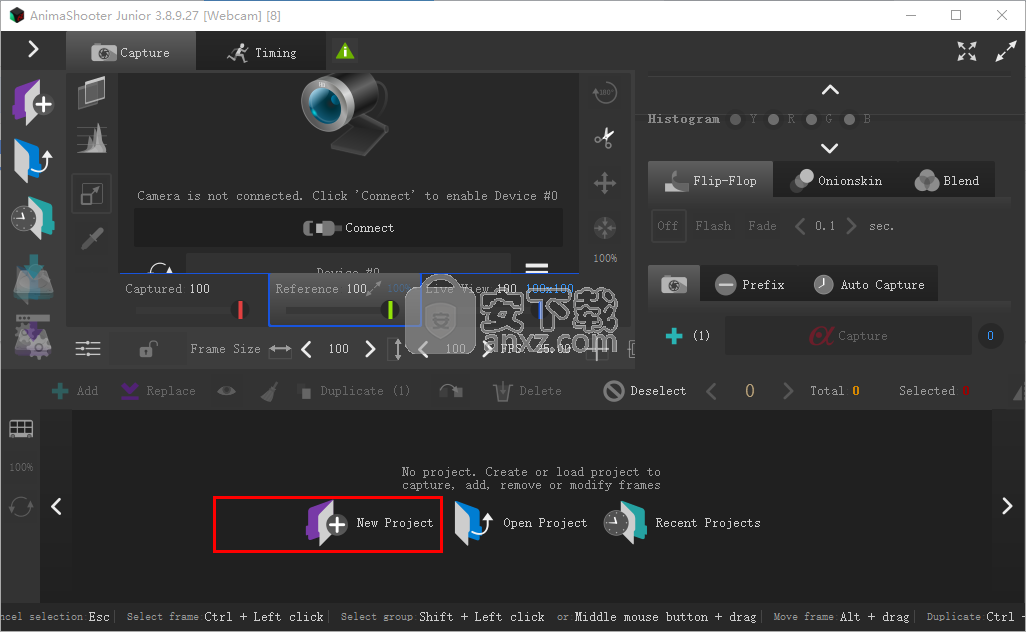Click the scale preview icon

pyautogui.click(x=92, y=194)
